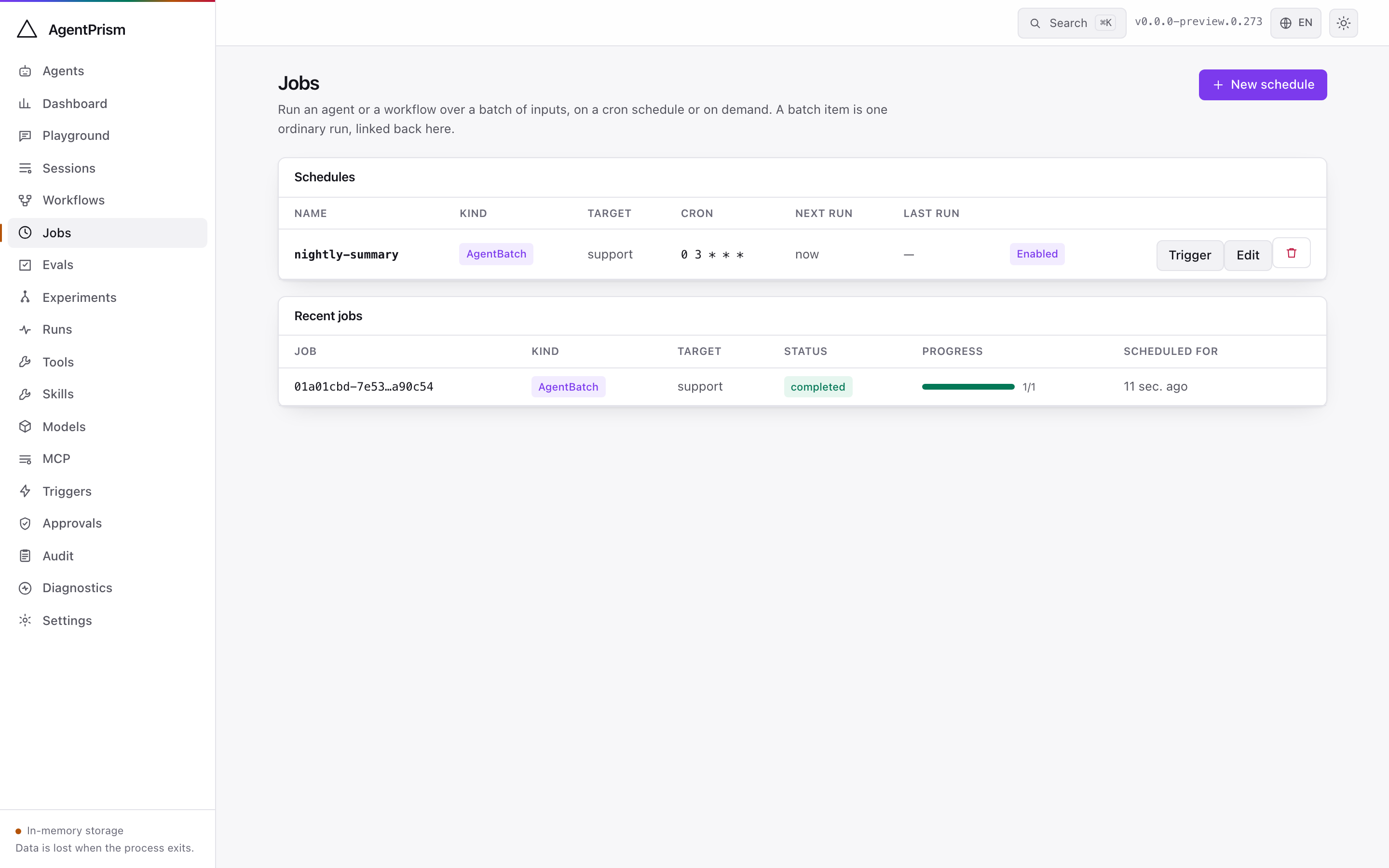Image resolution: width=1389 pixels, height=868 pixels.
Task: Open the EN language selector
Action: tap(1295, 23)
